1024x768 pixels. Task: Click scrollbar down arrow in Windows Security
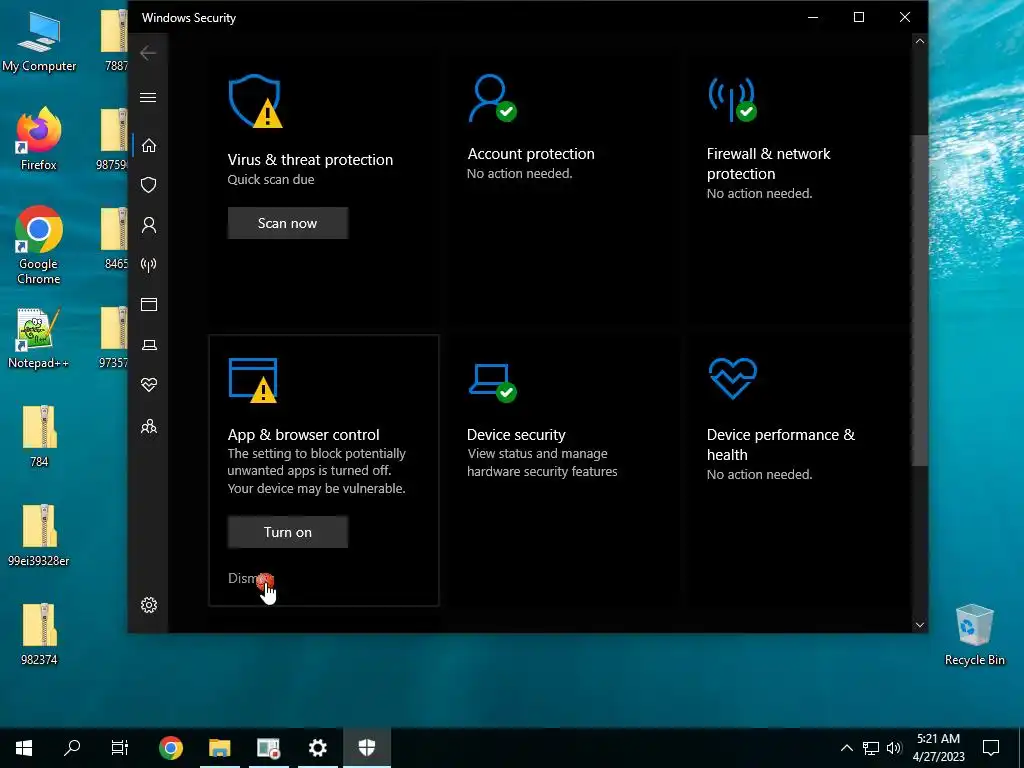pos(920,625)
